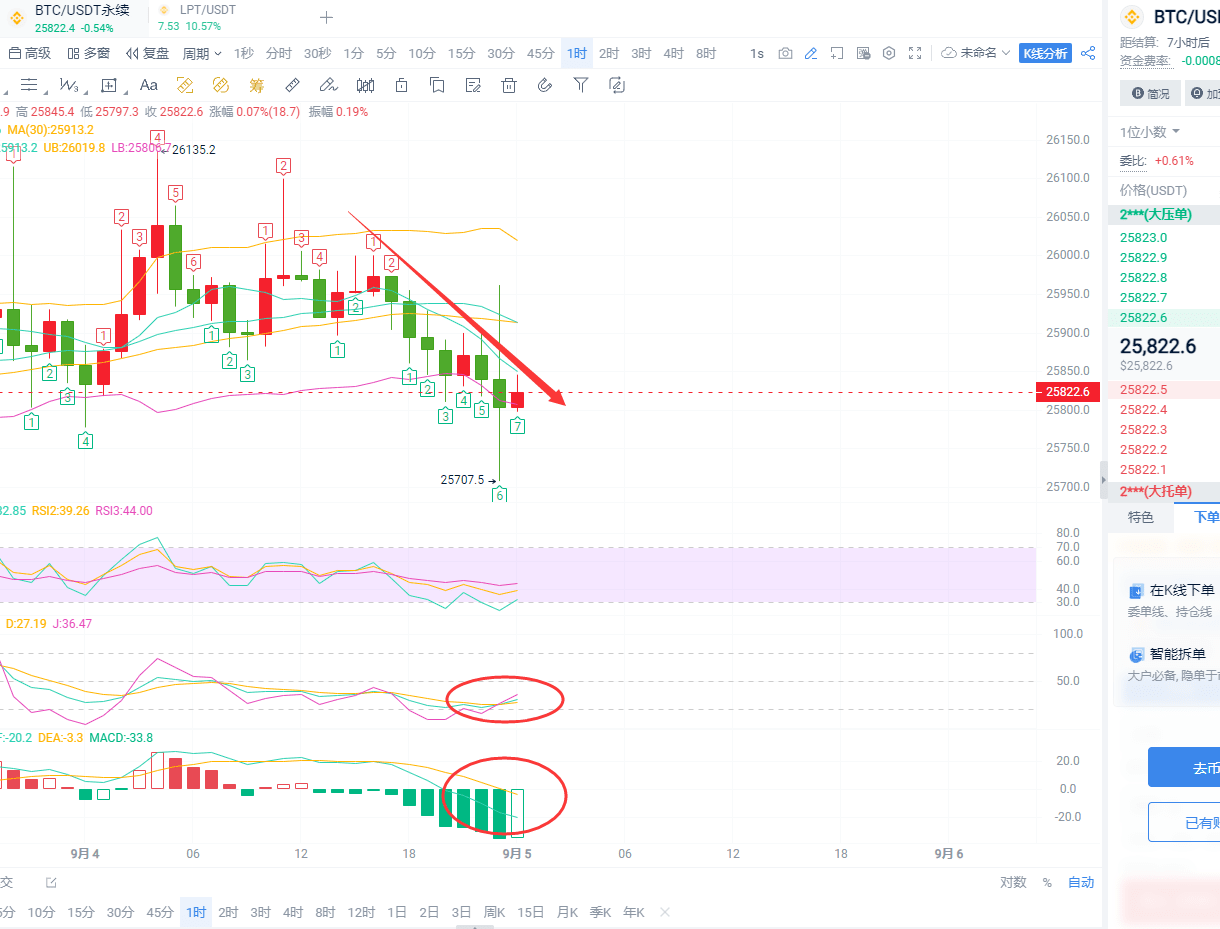Select 1日 in bottom timeframe bar
The height and width of the screenshot is (929, 1220).
397,912
